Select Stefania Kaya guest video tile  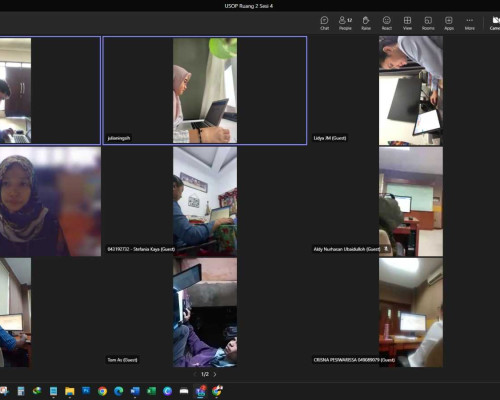click(x=205, y=201)
